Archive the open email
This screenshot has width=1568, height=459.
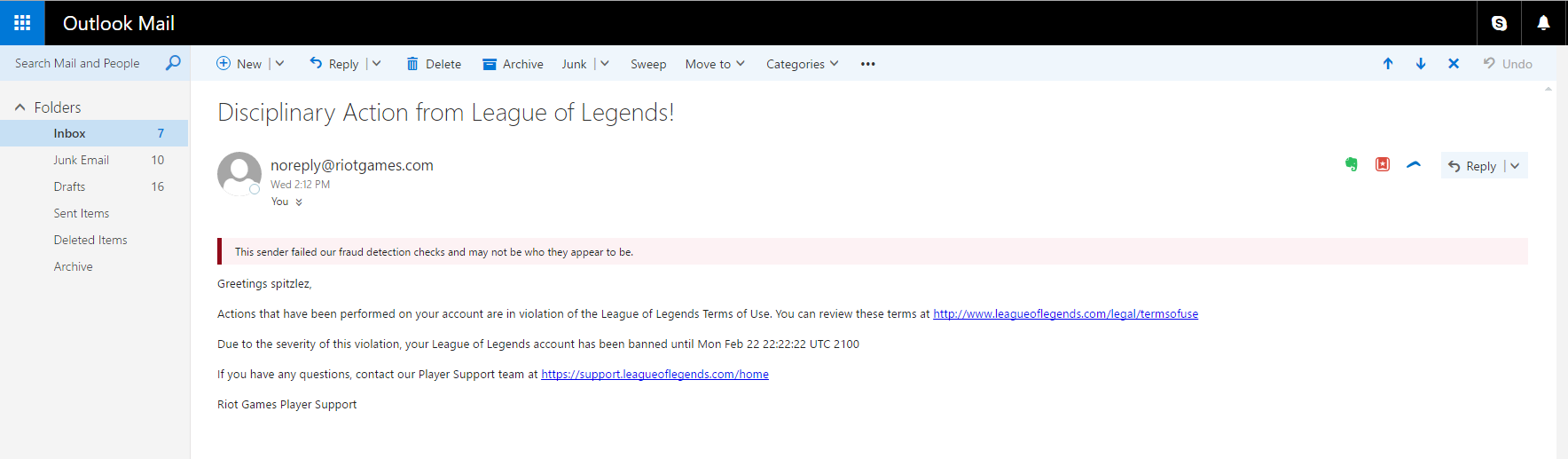click(x=513, y=64)
